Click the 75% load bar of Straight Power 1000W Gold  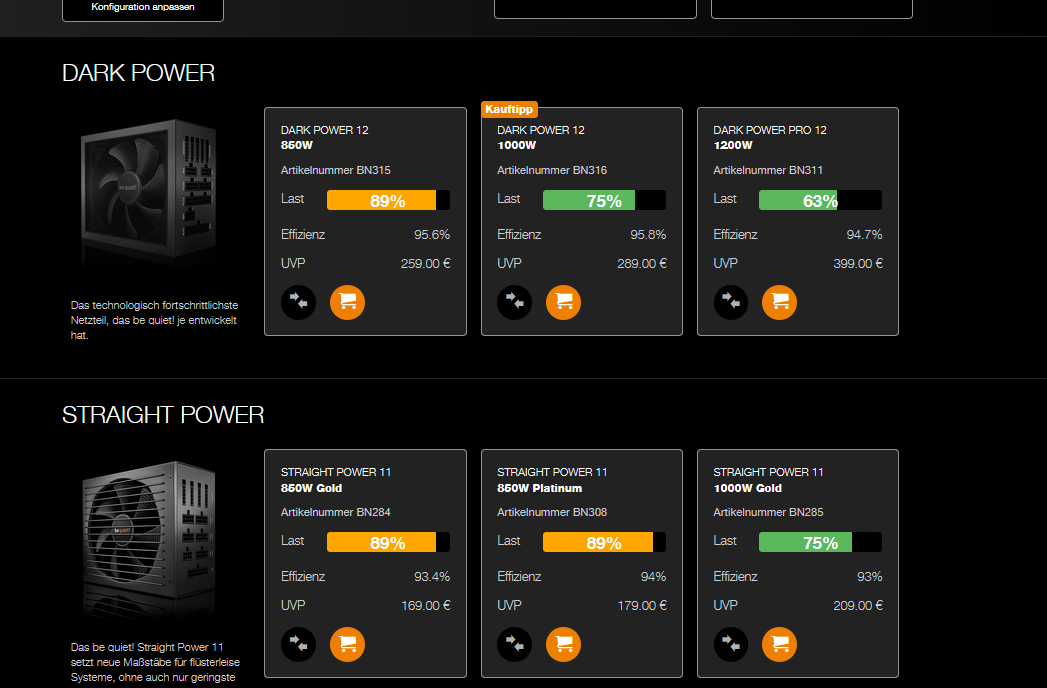point(820,542)
